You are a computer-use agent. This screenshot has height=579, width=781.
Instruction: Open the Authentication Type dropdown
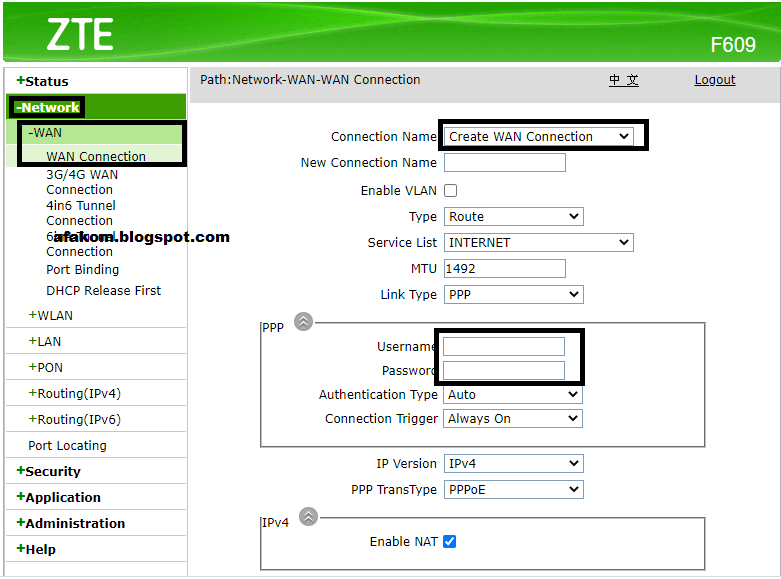click(x=513, y=394)
